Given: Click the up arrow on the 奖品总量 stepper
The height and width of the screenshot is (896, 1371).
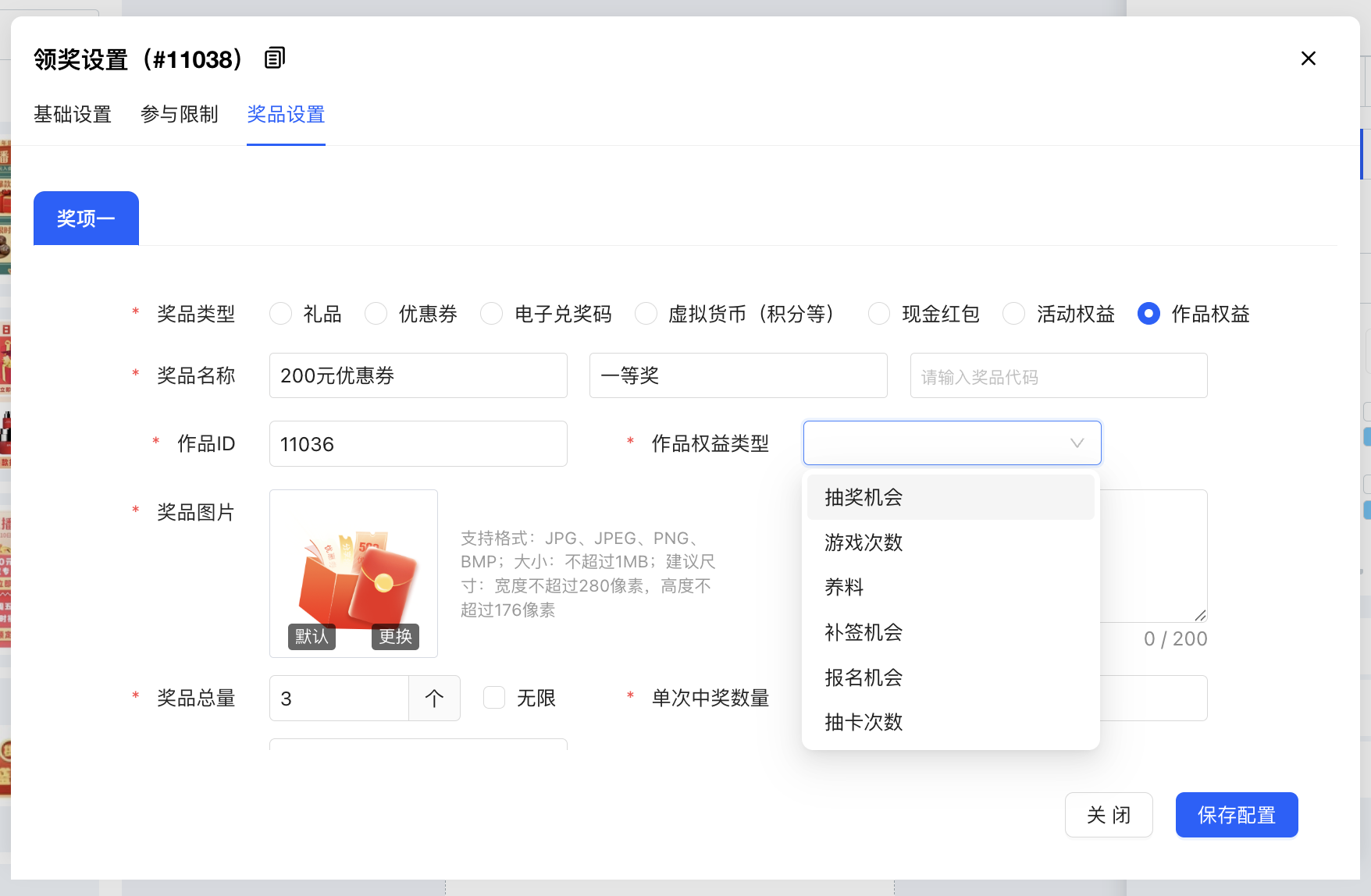Looking at the screenshot, I should (434, 698).
